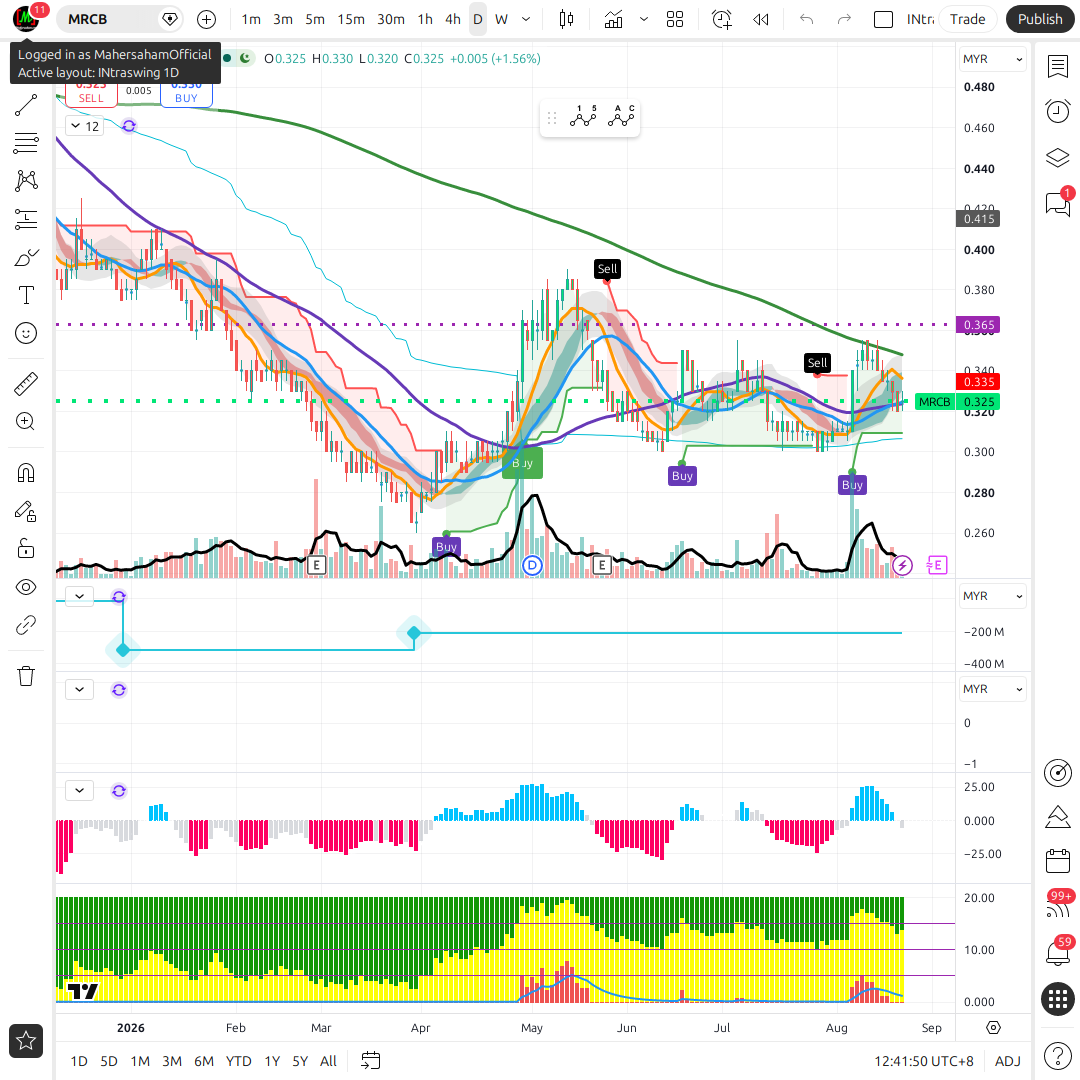1080x1080 pixels.
Task: Open the third pane MYR dropdown
Action: (x=993, y=689)
